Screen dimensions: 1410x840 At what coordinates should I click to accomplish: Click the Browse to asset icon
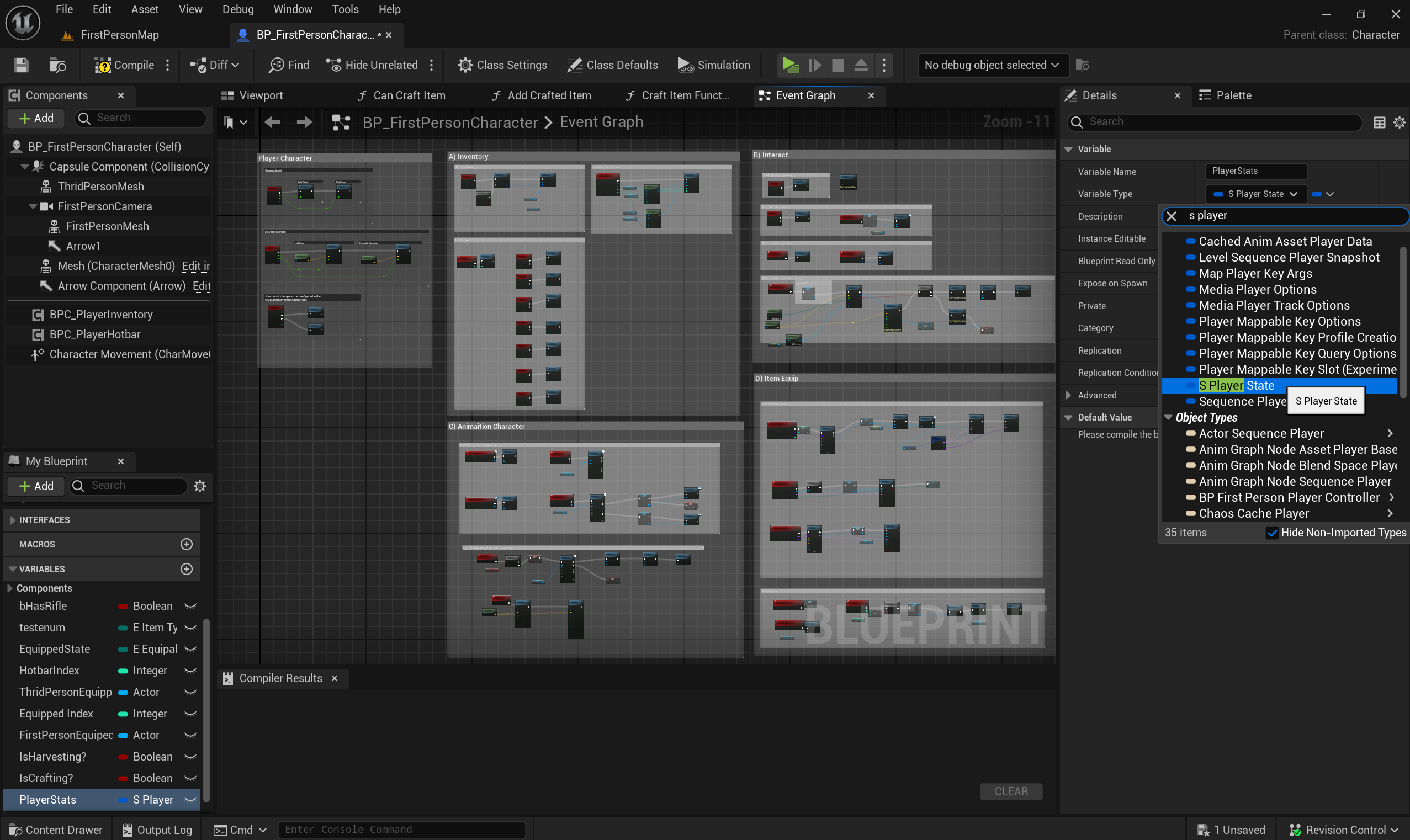[57, 65]
